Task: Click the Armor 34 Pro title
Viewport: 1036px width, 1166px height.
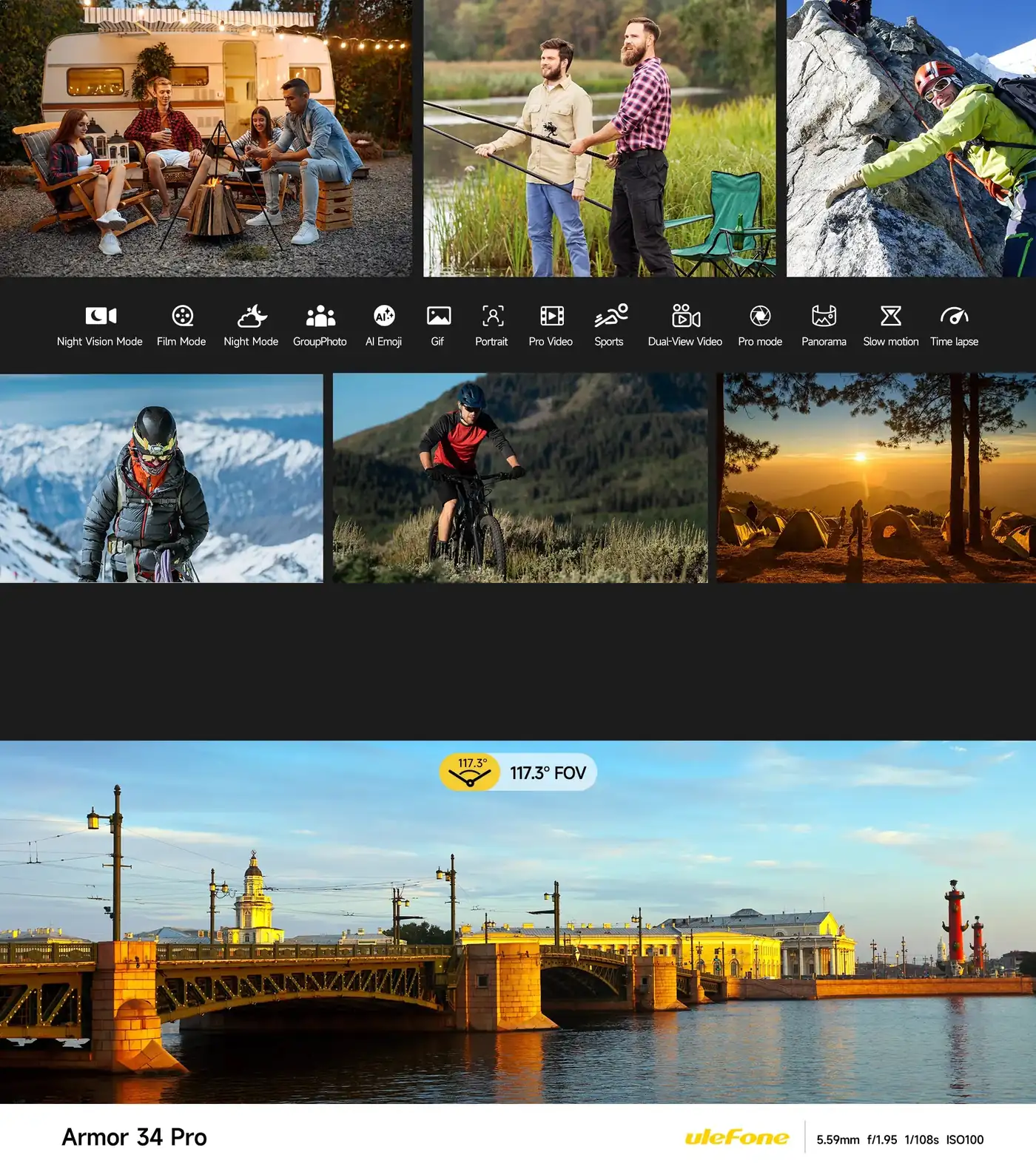Action: [135, 1137]
